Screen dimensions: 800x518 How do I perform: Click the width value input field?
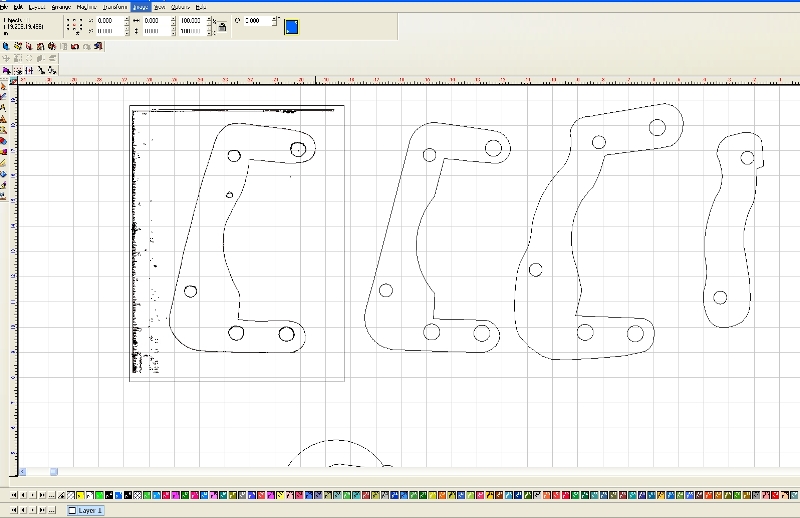pos(158,20)
